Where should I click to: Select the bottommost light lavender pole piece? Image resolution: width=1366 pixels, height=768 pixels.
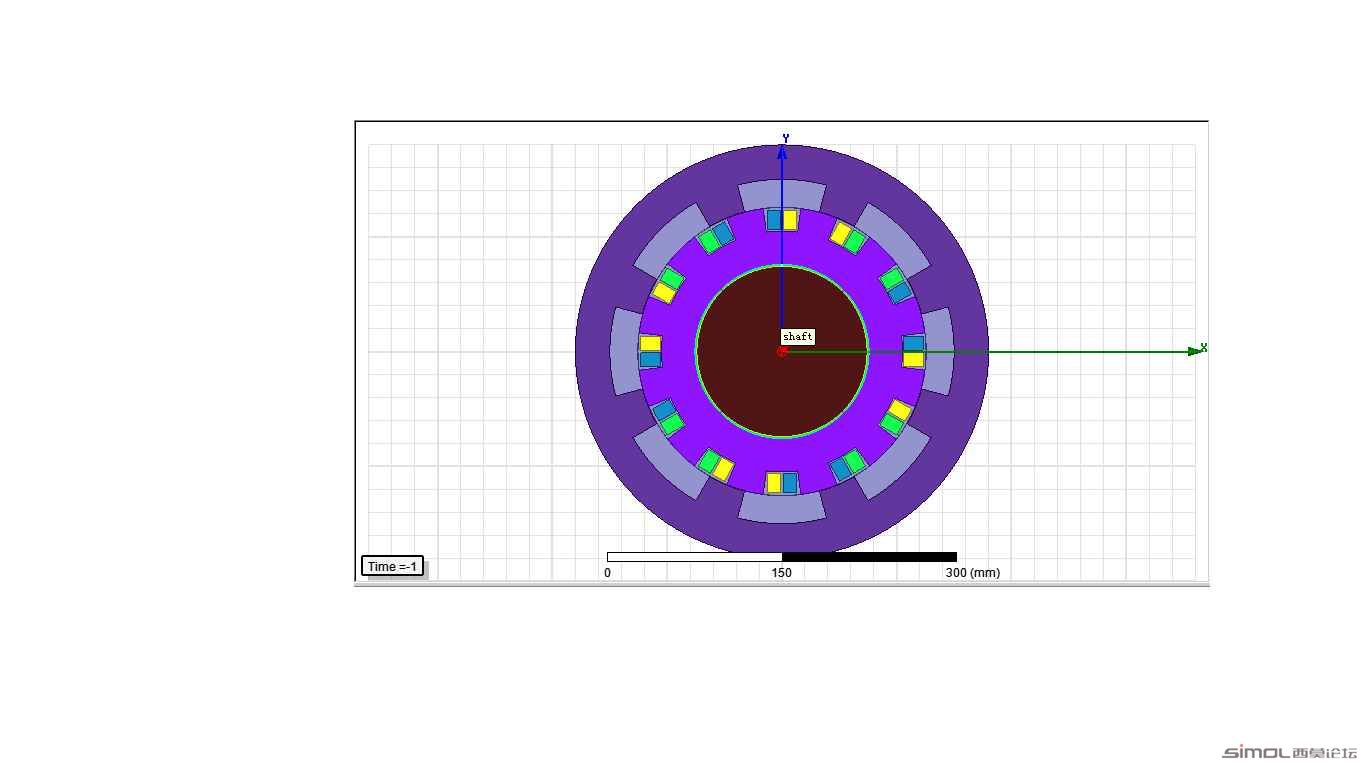pyautogui.click(x=782, y=507)
